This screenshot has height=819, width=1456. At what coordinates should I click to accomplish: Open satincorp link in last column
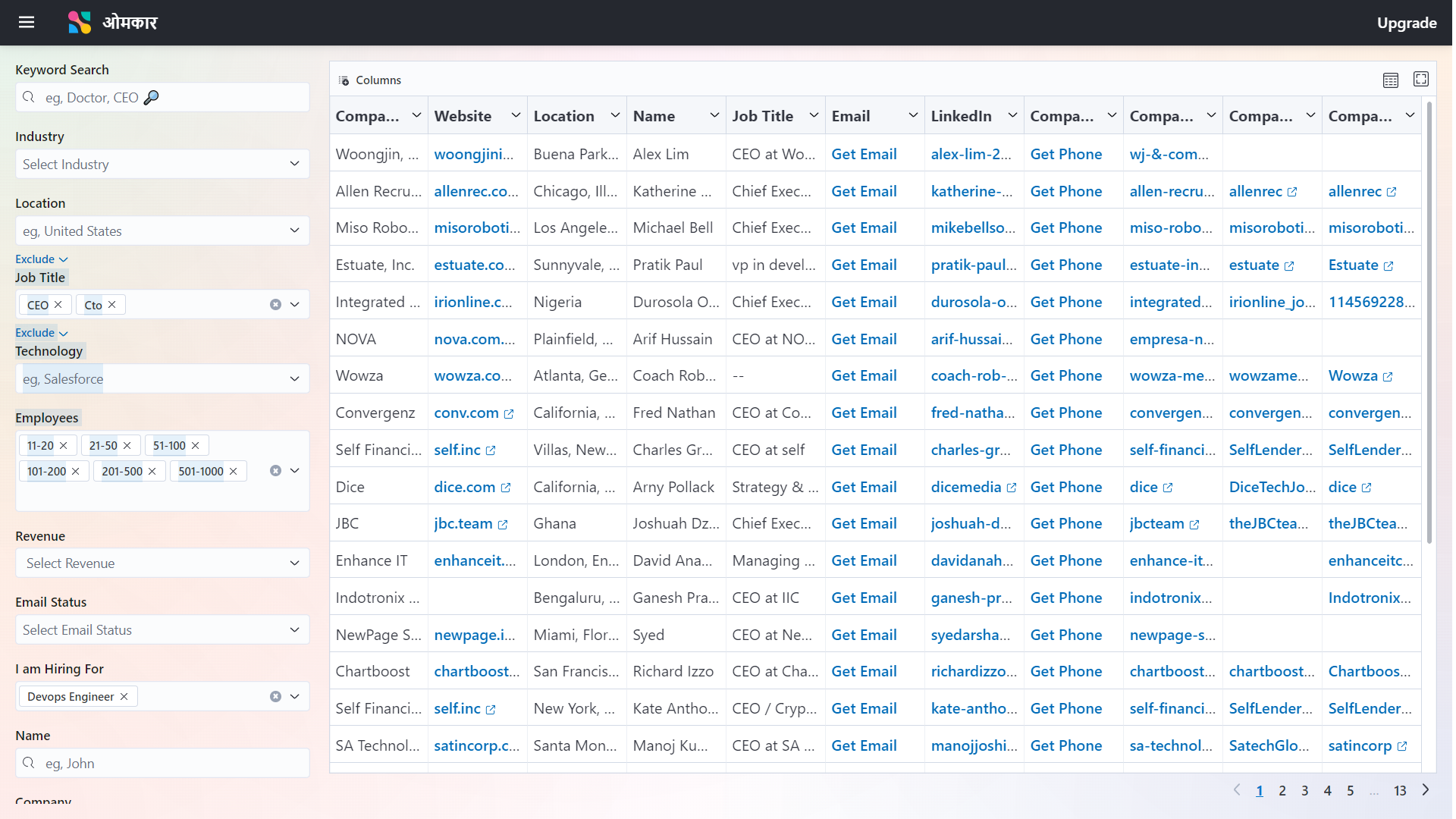[x=1368, y=746]
